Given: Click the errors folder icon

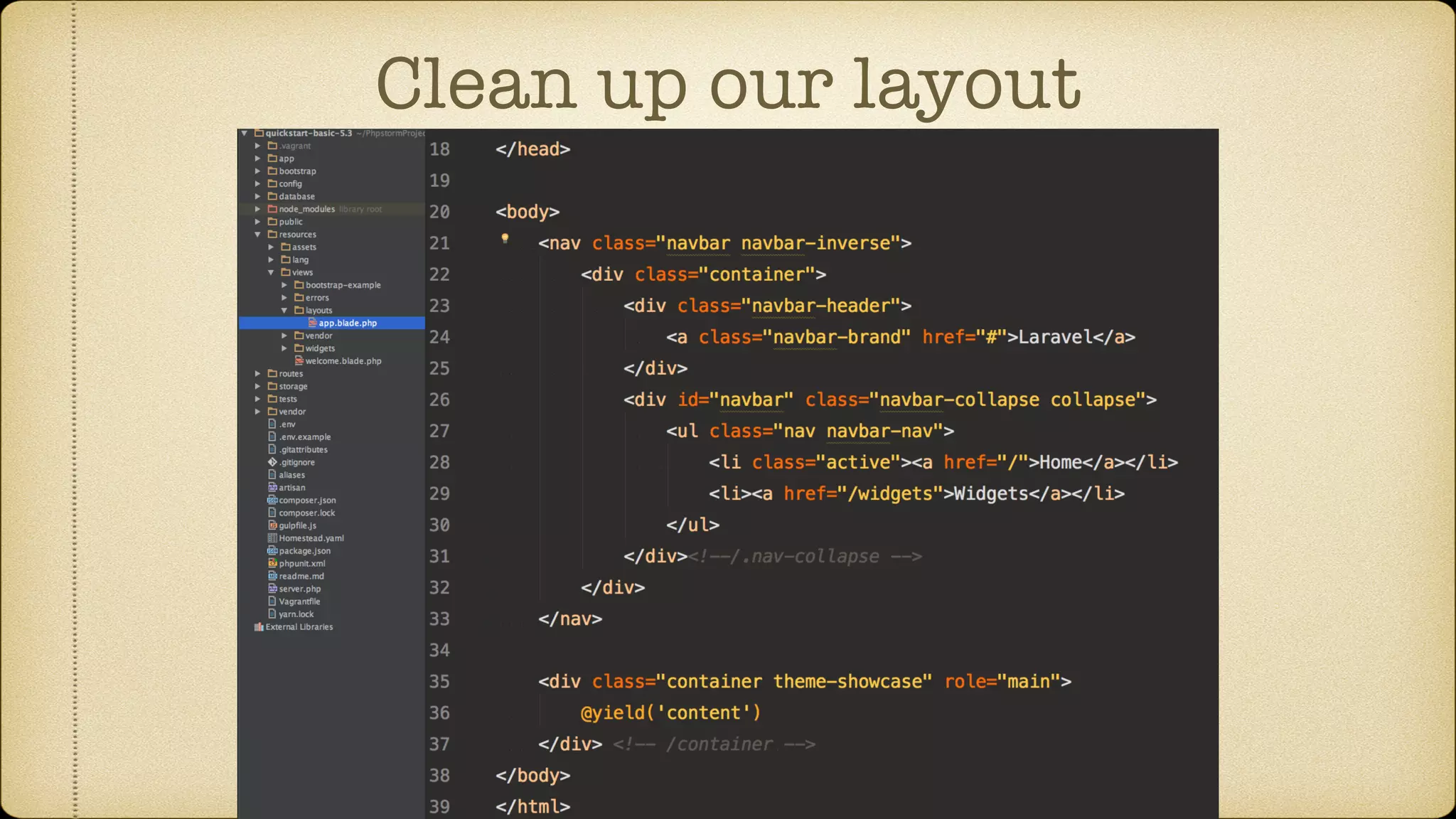Looking at the screenshot, I should tap(299, 298).
